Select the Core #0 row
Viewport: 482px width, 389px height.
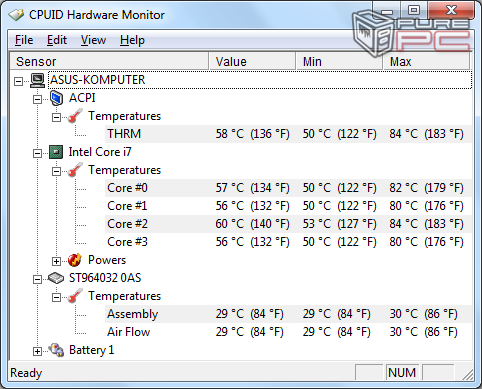[288, 188]
